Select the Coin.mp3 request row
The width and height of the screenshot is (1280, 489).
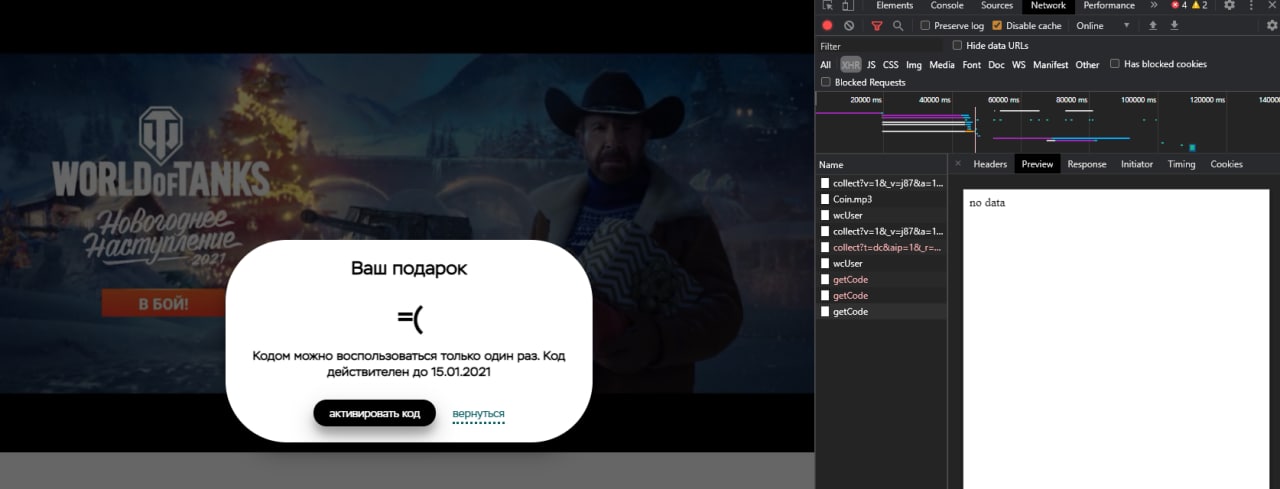881,199
